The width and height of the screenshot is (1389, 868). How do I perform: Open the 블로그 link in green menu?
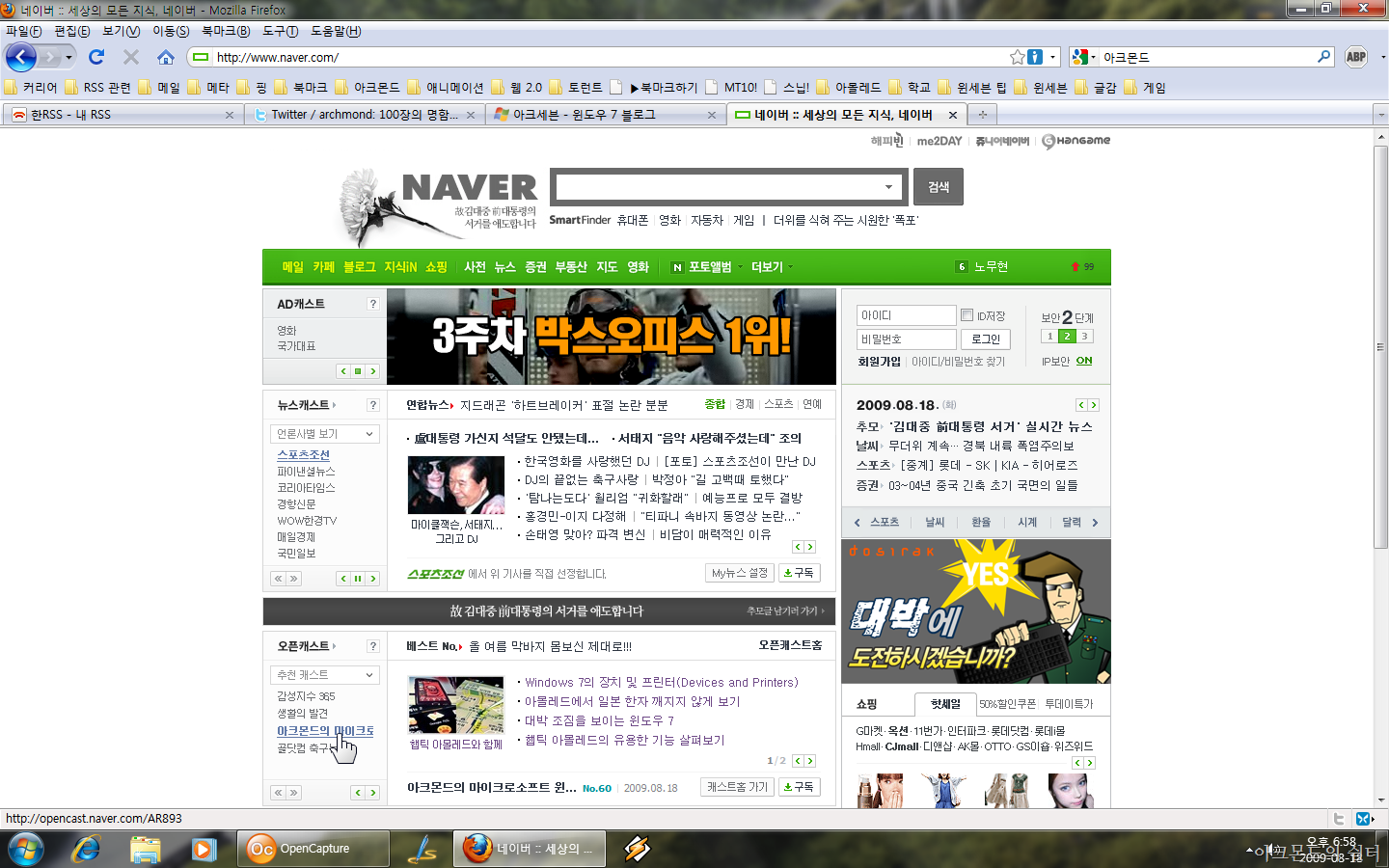point(359,267)
